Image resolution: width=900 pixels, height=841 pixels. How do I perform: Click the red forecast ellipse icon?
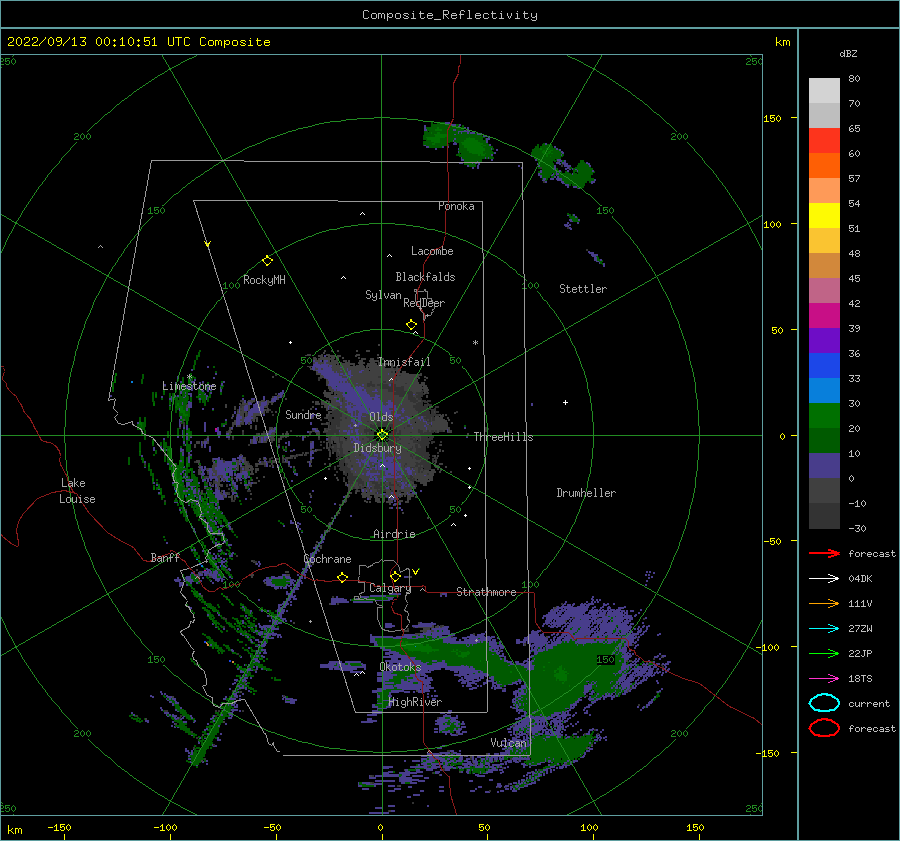tap(824, 728)
